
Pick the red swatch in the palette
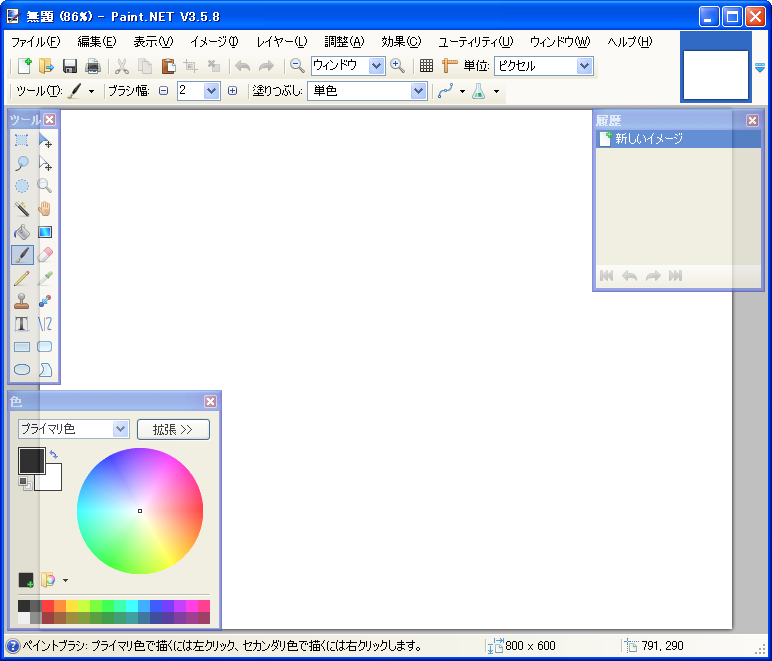coord(48,606)
